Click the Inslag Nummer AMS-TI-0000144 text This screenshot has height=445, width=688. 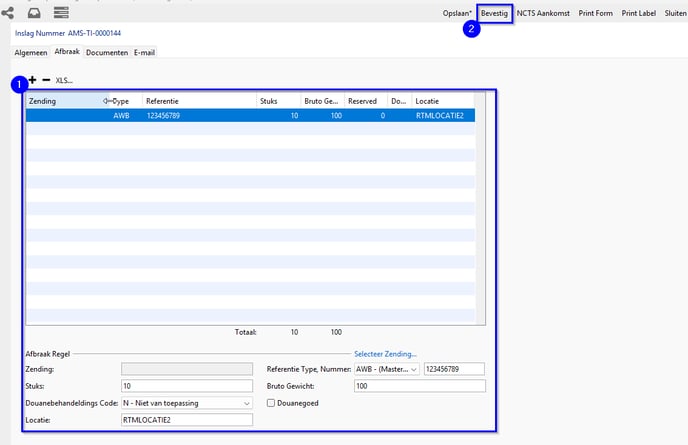(68, 33)
